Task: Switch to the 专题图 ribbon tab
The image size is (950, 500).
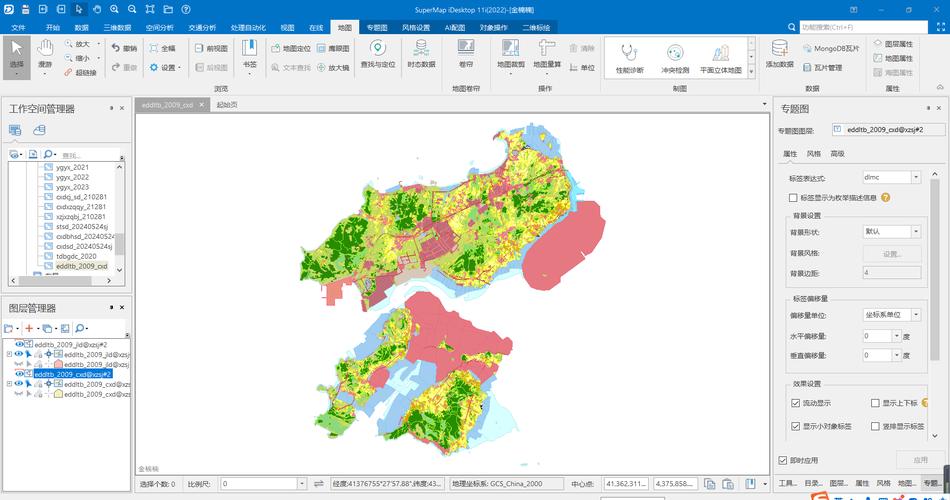Action: [x=376, y=27]
